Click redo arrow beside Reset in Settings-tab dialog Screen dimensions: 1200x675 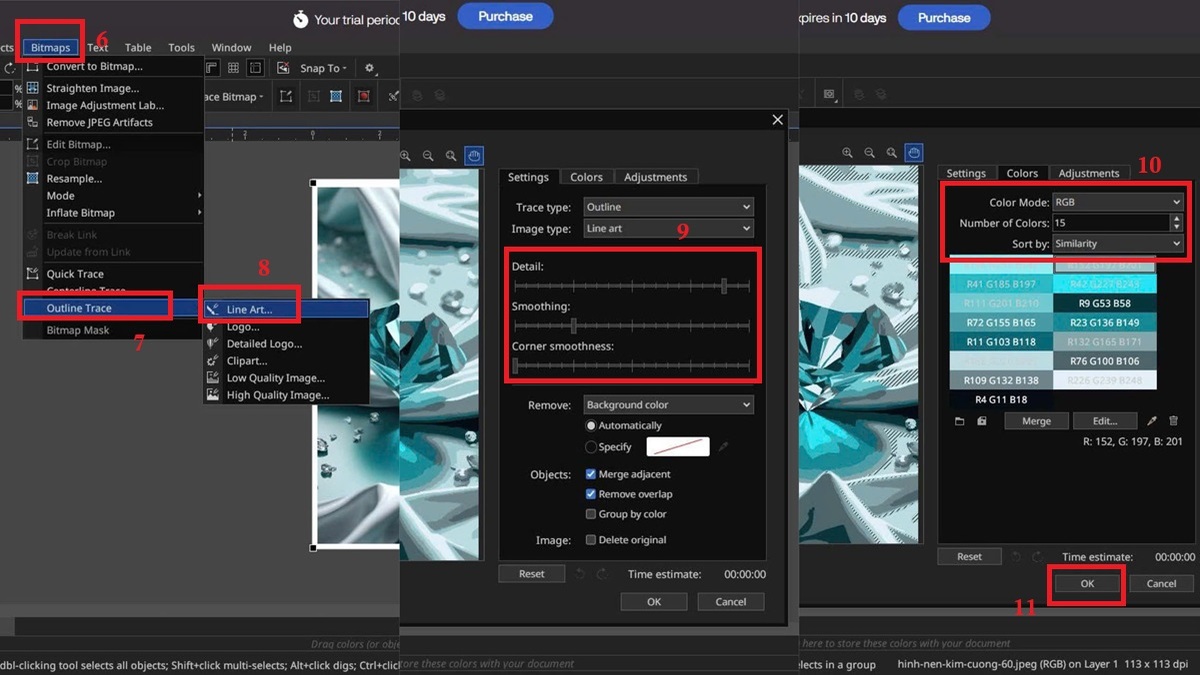[601, 574]
